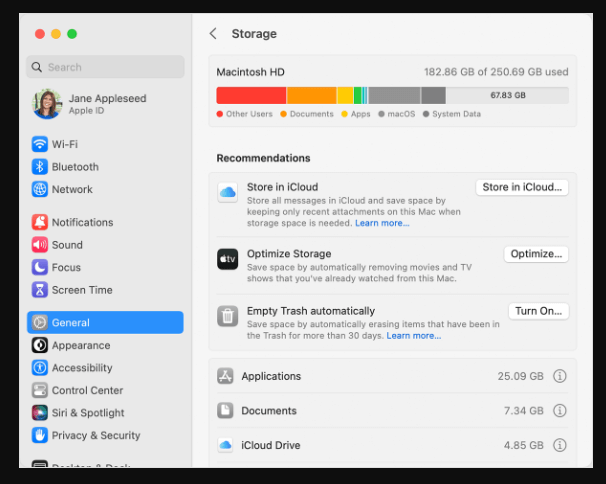Open Learn more link under Empty Trash
Screen dimensions: 606x484
click(414, 336)
